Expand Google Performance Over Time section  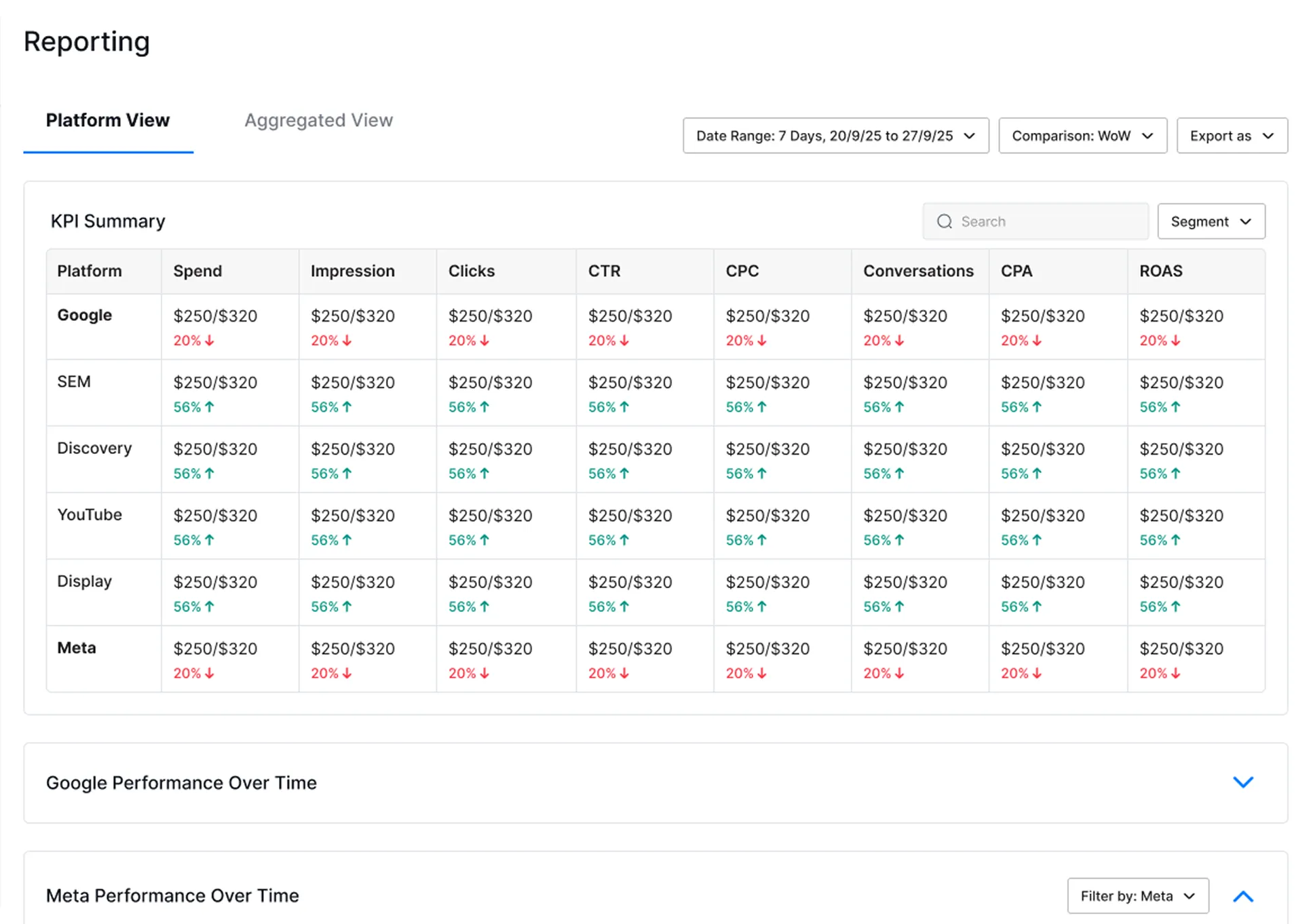(x=1242, y=782)
